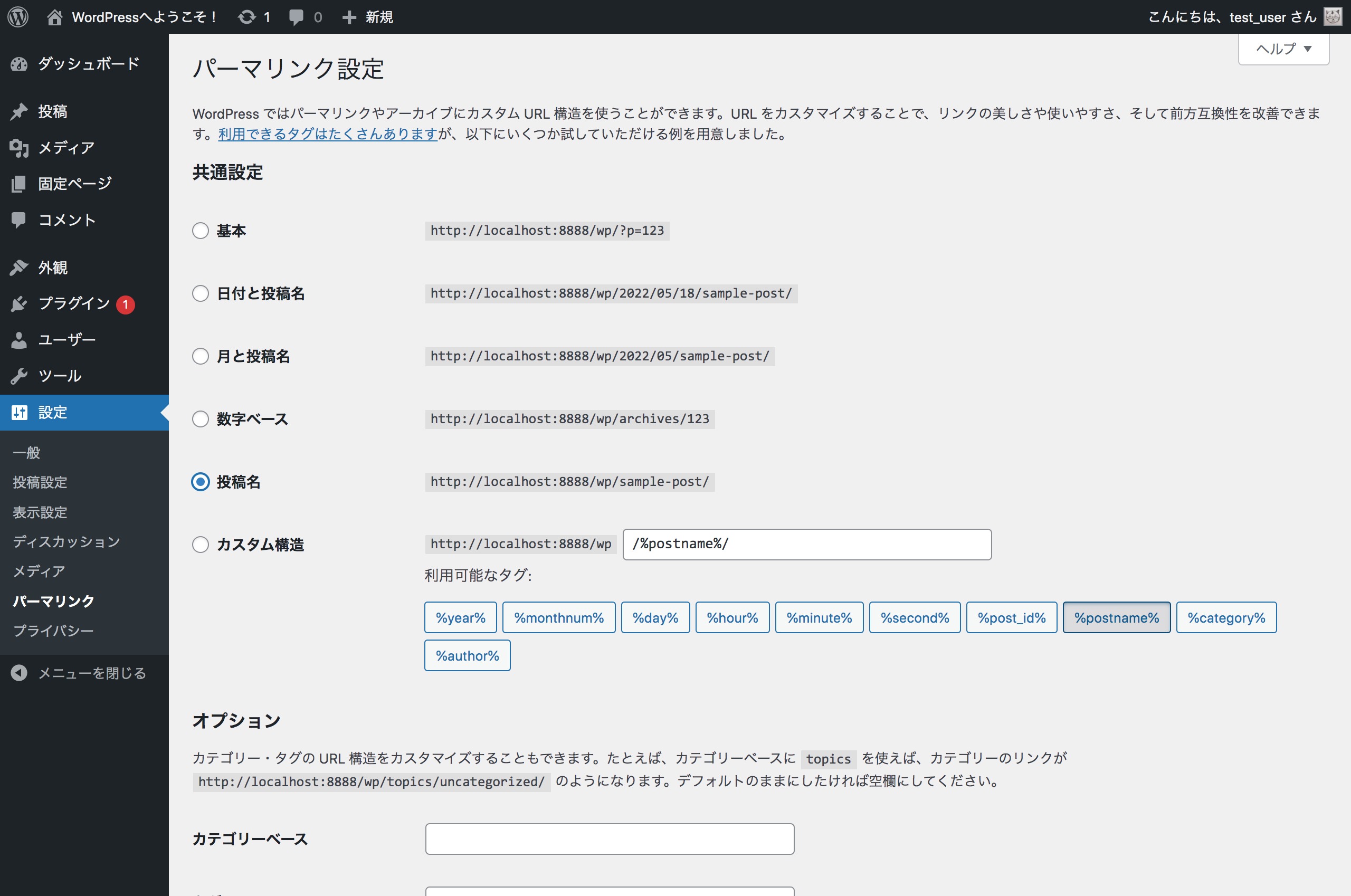Open the プラグイン menu in sidebar
Screen dimensions: 1351x896
(74, 303)
